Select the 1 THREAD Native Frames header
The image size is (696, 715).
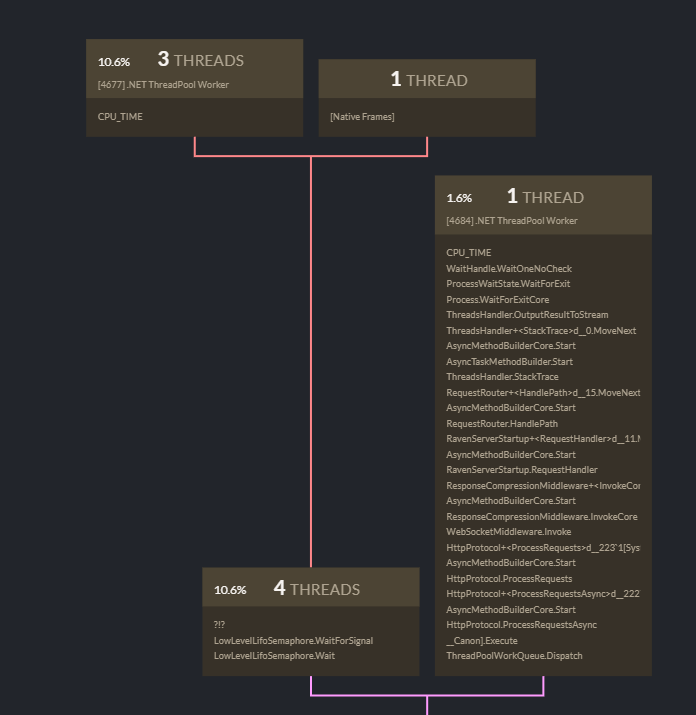click(x=427, y=78)
